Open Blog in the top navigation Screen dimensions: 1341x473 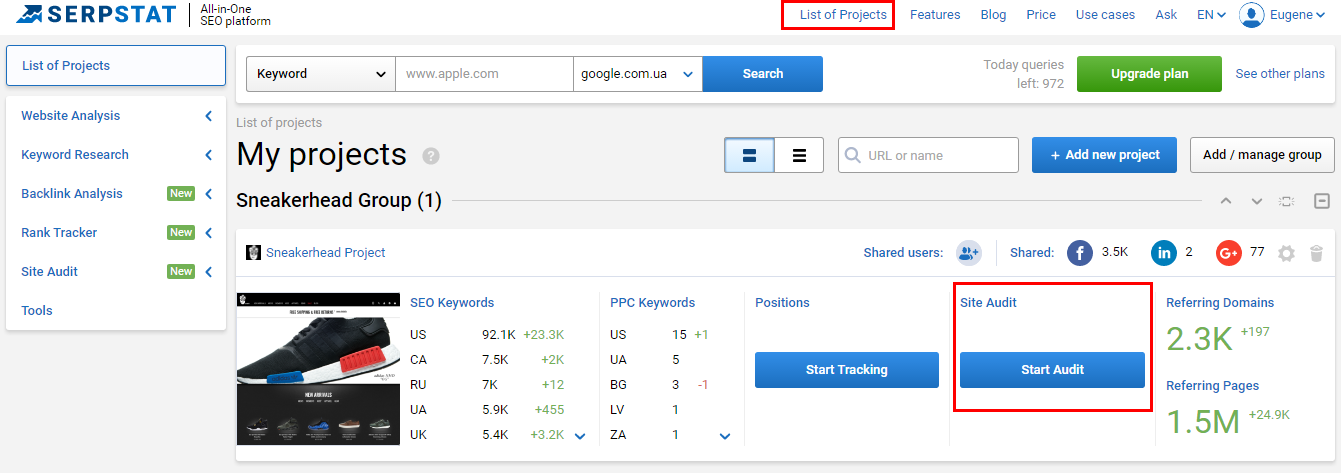click(994, 15)
